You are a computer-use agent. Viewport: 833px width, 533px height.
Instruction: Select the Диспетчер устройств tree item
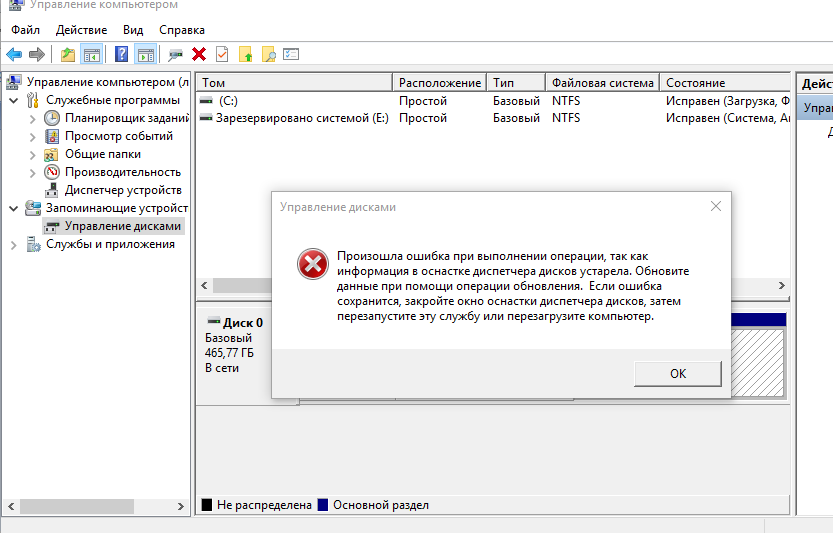[123, 190]
